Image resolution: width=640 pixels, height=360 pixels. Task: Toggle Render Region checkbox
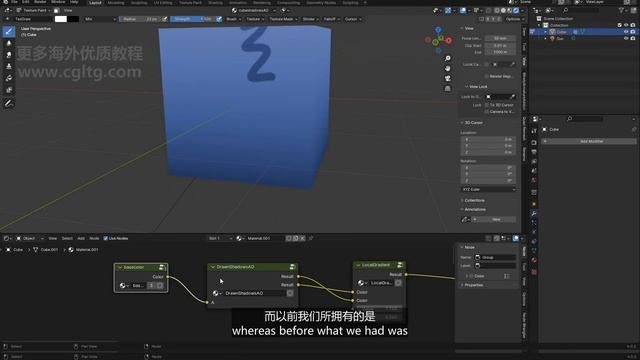(x=487, y=76)
